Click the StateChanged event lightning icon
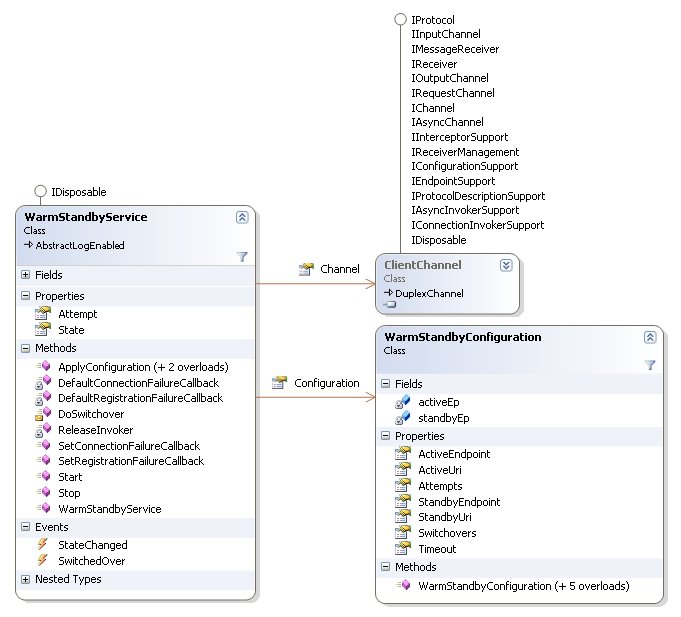The width and height of the screenshot is (681, 617). tap(41, 545)
